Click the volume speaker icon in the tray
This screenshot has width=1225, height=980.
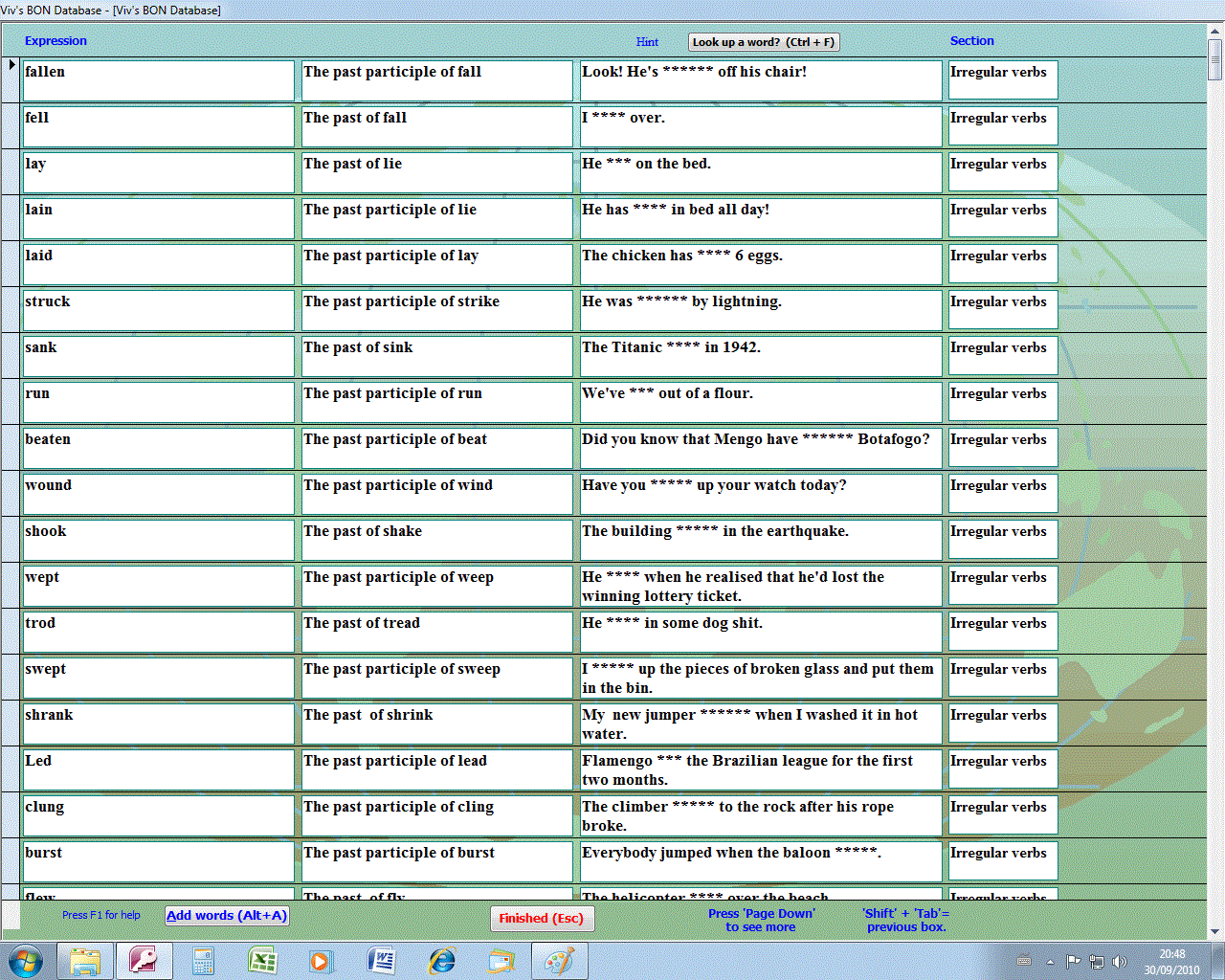point(1118,962)
